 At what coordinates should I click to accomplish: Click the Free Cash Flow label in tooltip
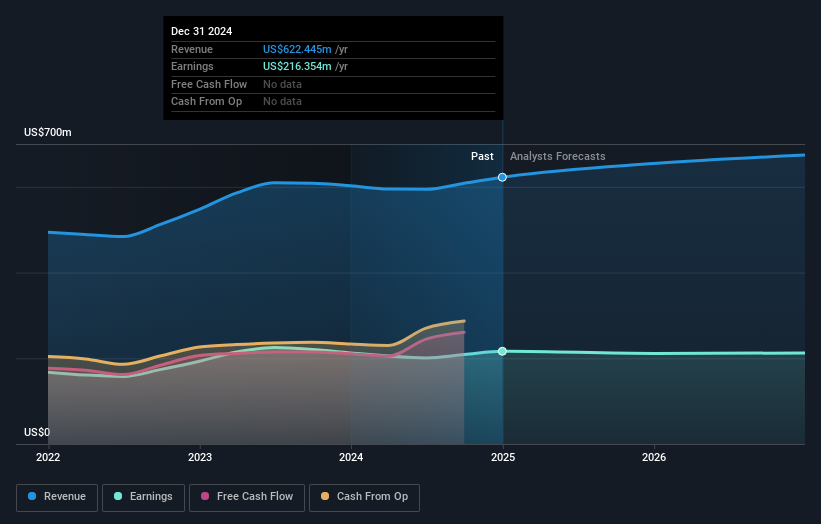(209, 84)
